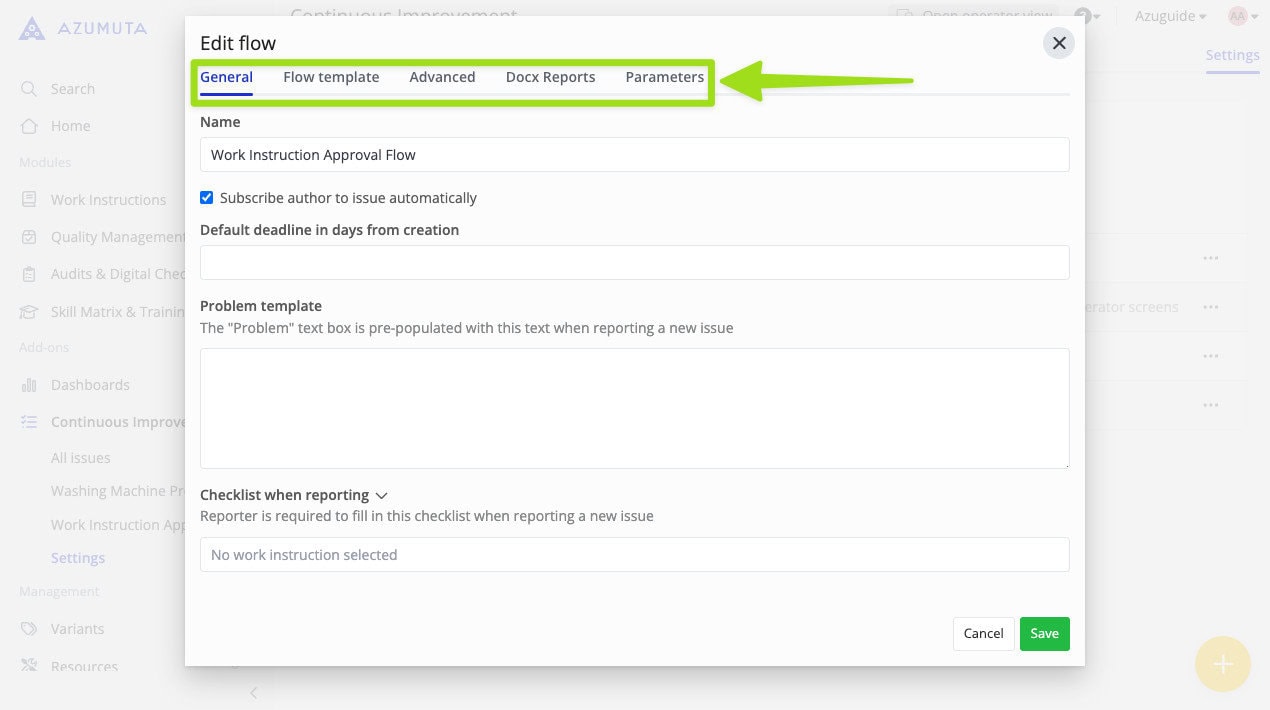1270x710 pixels.
Task: Click the Cancel button
Action: pyautogui.click(x=983, y=633)
